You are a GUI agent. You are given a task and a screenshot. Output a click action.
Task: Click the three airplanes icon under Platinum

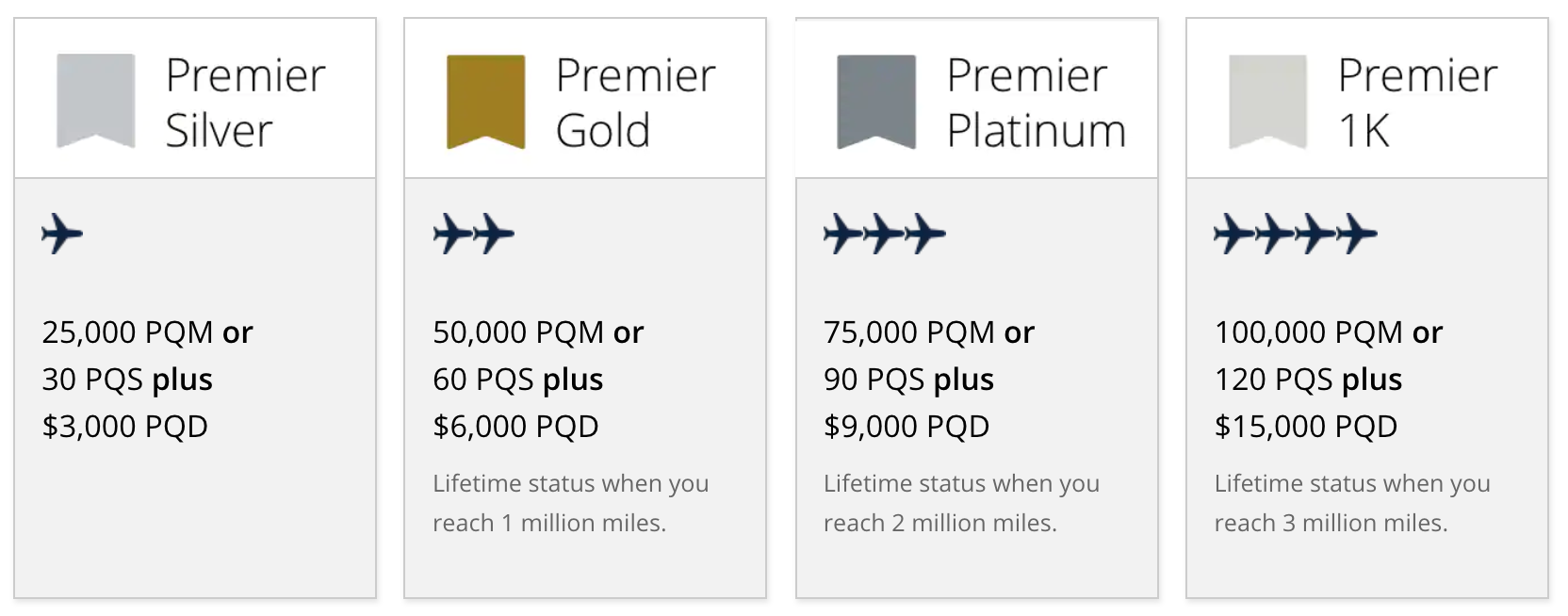(x=885, y=234)
